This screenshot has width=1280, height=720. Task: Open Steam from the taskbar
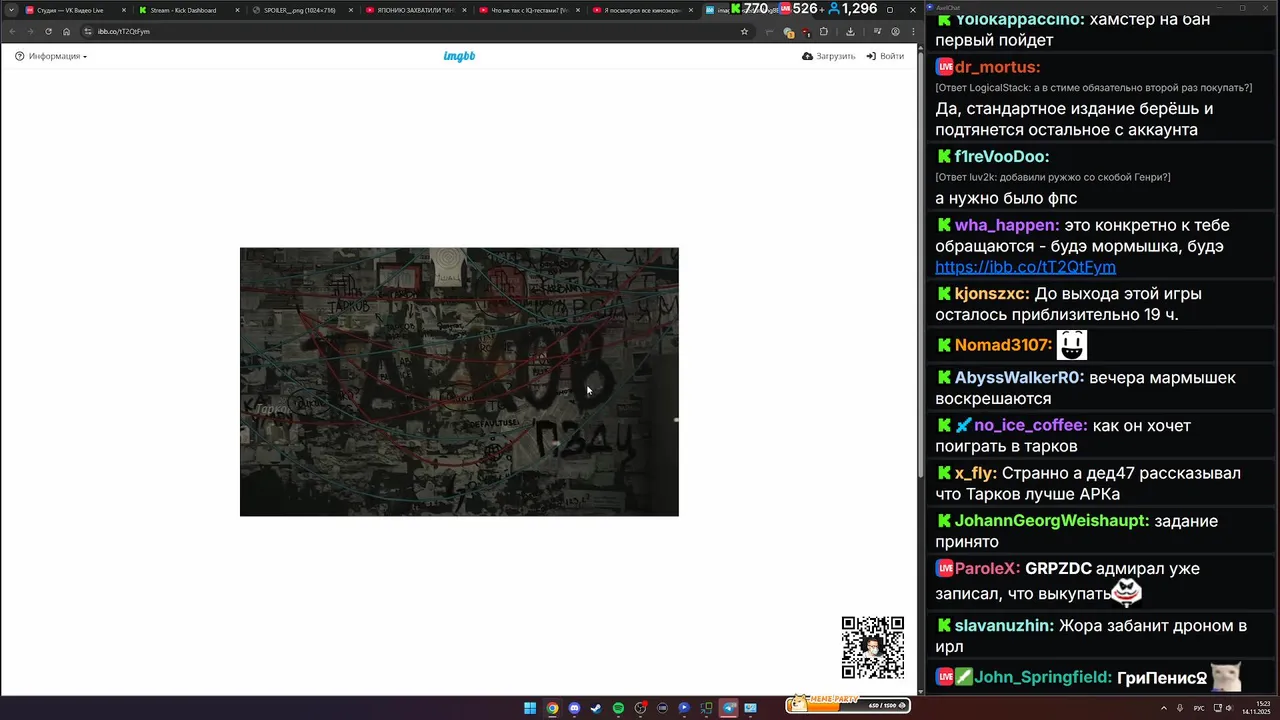pyautogui.click(x=596, y=708)
